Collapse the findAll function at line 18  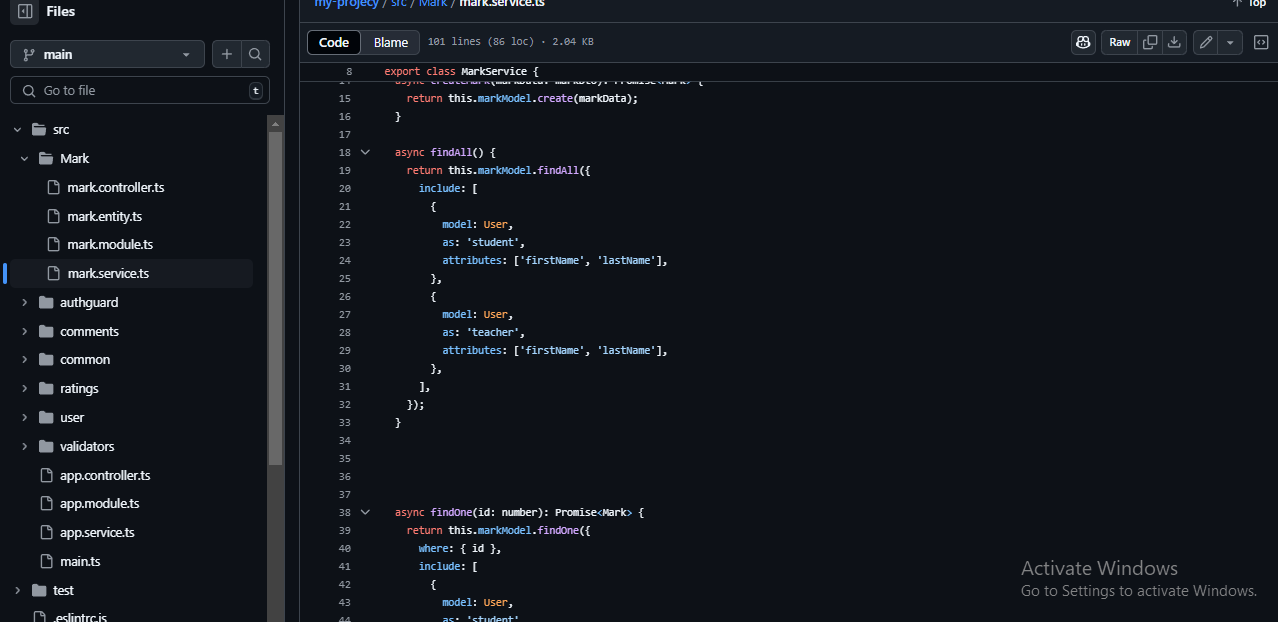pyautogui.click(x=365, y=152)
